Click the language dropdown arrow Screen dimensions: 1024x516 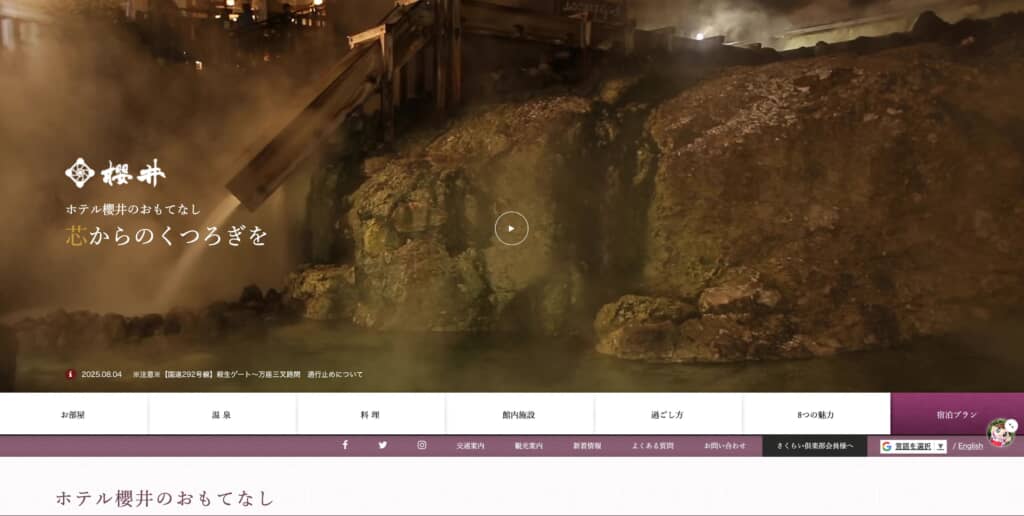(x=940, y=446)
